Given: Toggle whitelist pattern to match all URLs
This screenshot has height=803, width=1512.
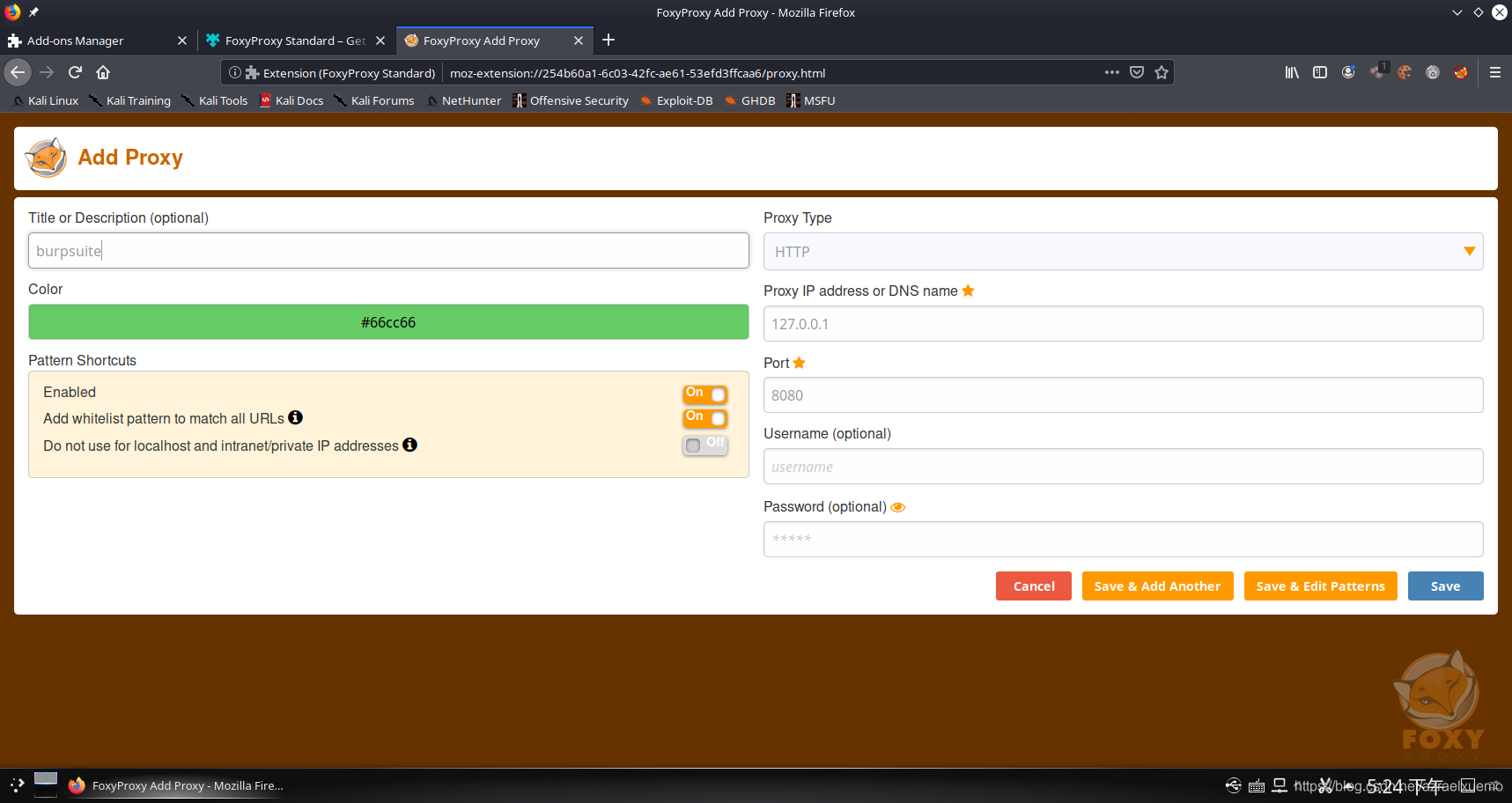Looking at the screenshot, I should 705,417.
